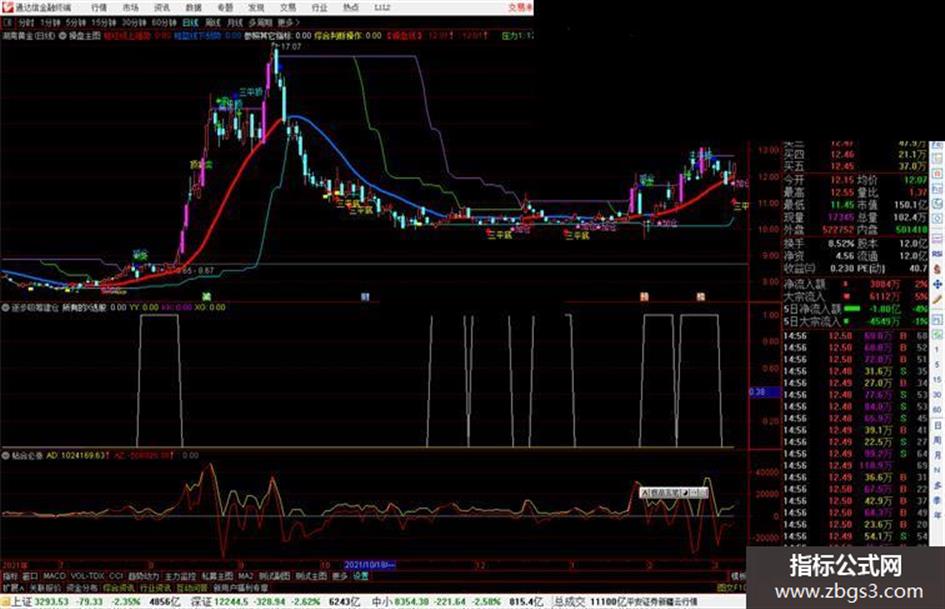Click the blue info marker under the main chart
Screen dimensions: 945x609
(x=365, y=296)
